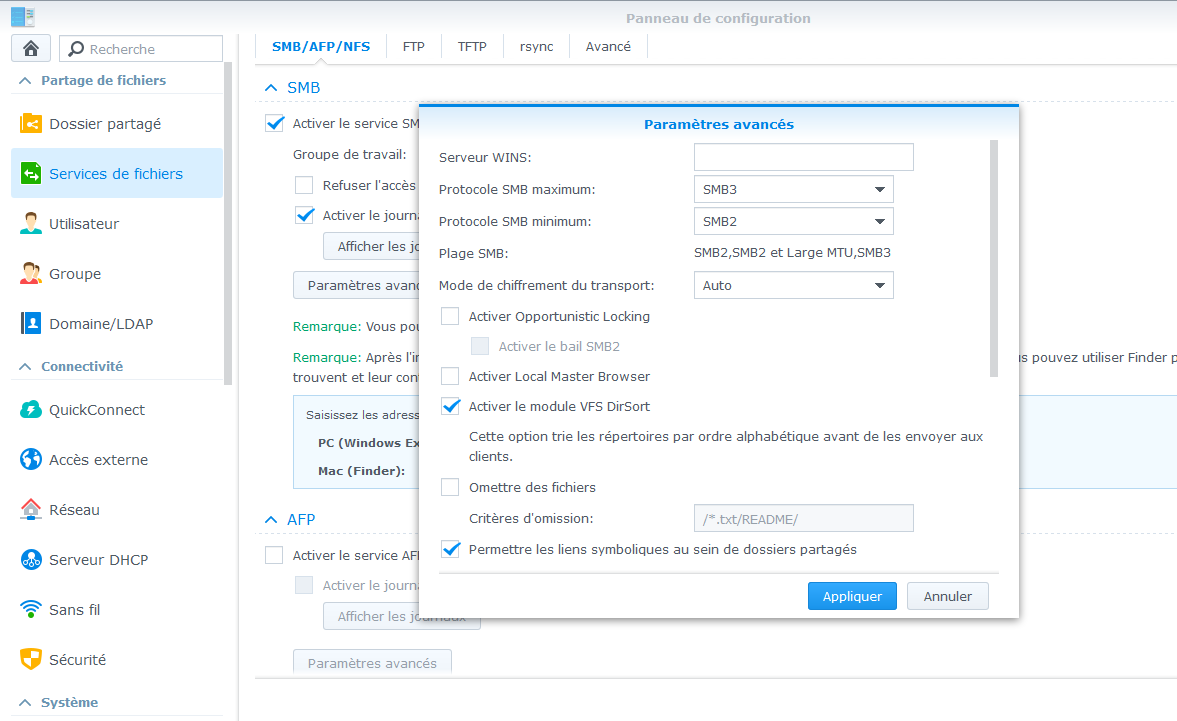Click SMB Paramètres avancés button
Viewport: 1177px width, 721px height.
coord(357,285)
